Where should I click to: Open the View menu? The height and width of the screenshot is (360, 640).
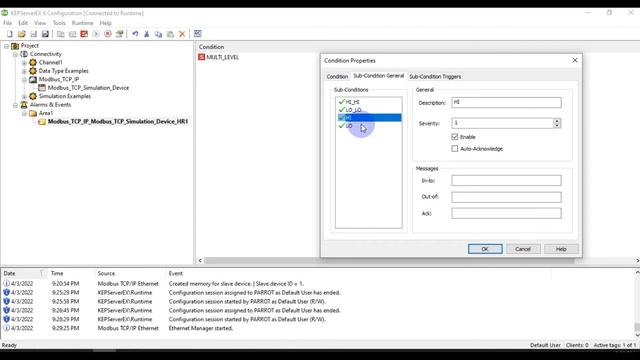pos(40,23)
